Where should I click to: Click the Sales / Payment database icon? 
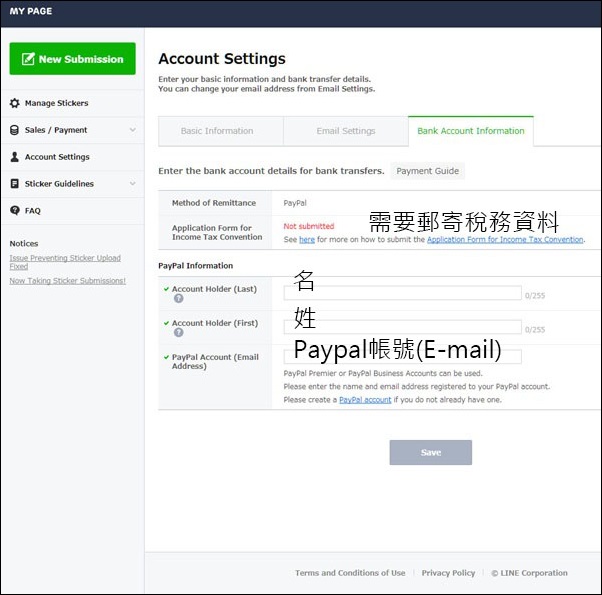click(x=15, y=130)
